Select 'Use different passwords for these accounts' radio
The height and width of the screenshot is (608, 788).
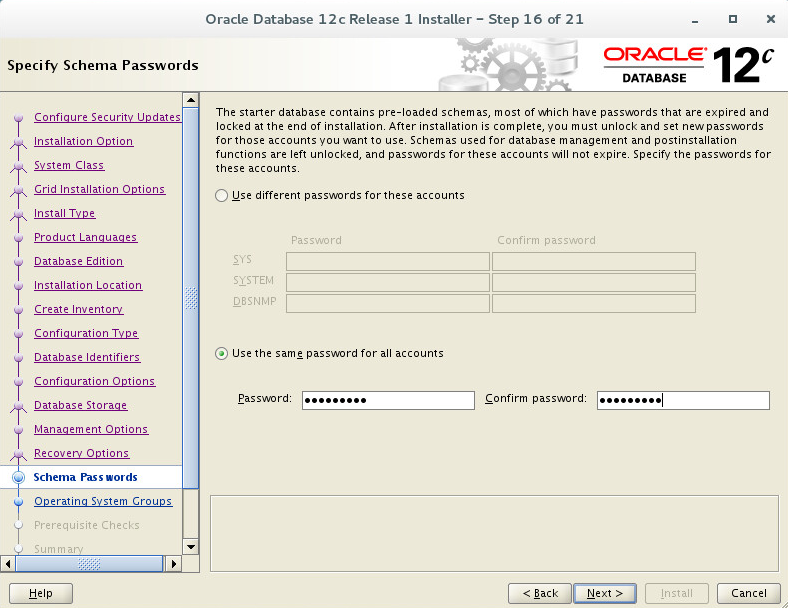click(x=221, y=195)
